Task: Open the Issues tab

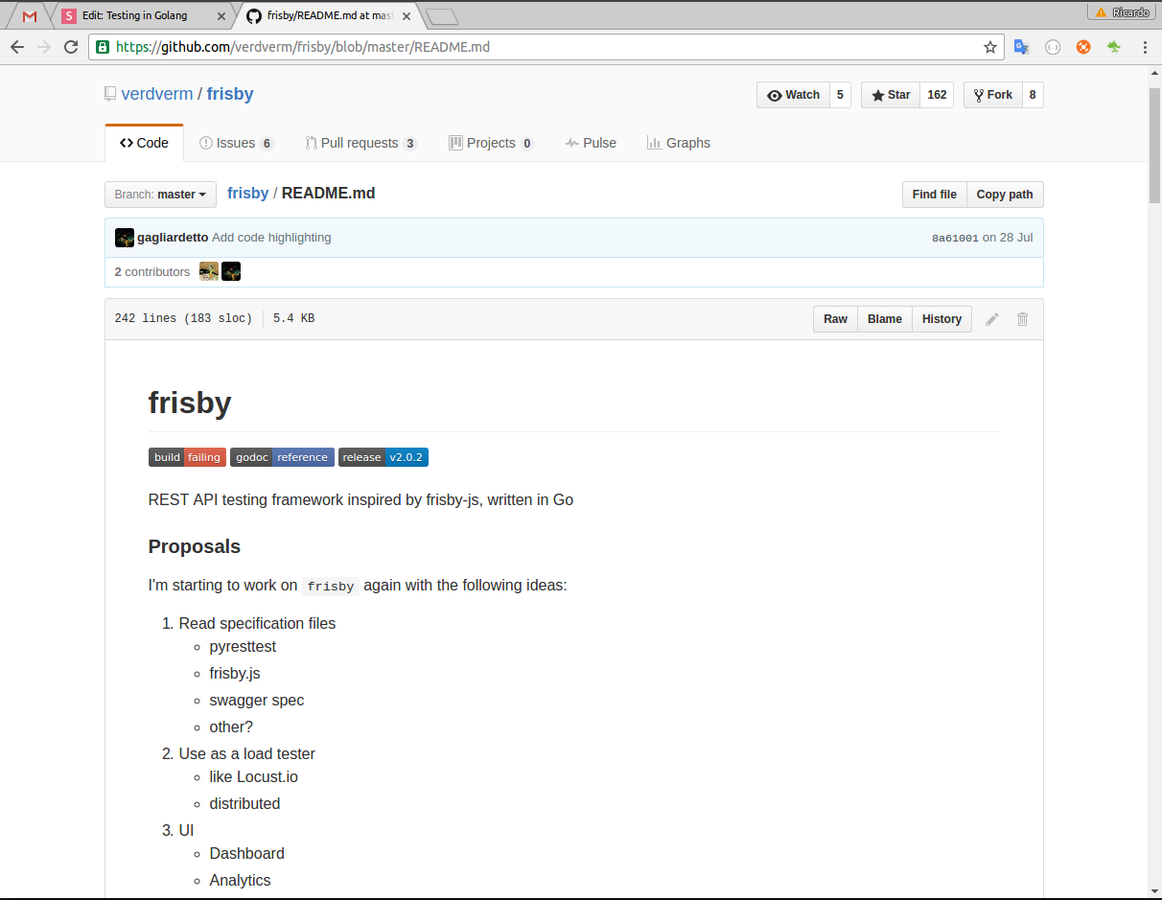Action: [x=236, y=143]
